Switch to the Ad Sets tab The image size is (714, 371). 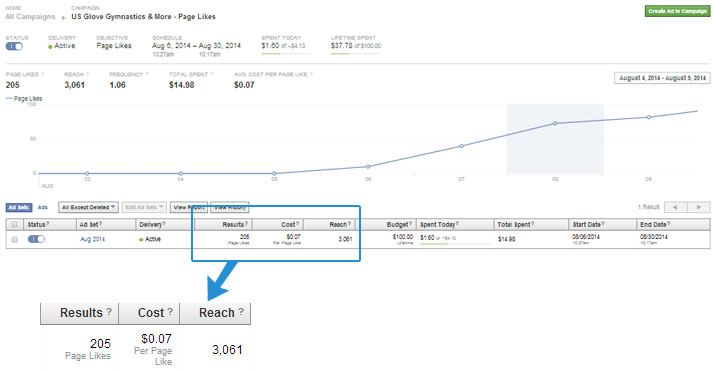point(19,208)
